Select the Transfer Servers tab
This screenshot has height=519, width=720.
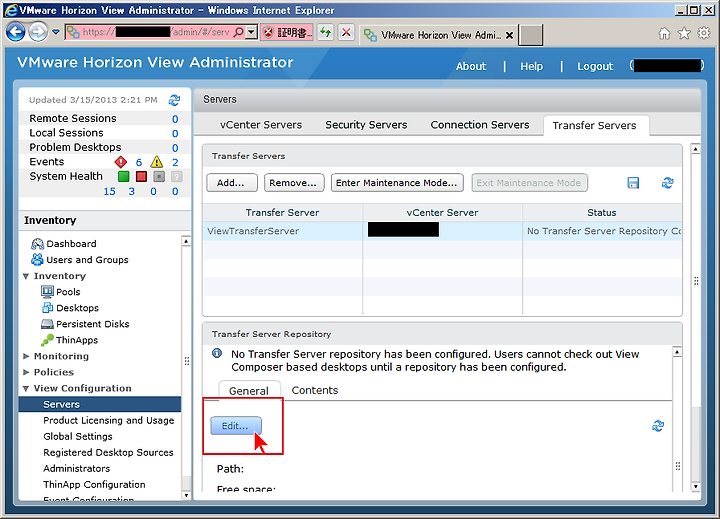(x=594, y=125)
